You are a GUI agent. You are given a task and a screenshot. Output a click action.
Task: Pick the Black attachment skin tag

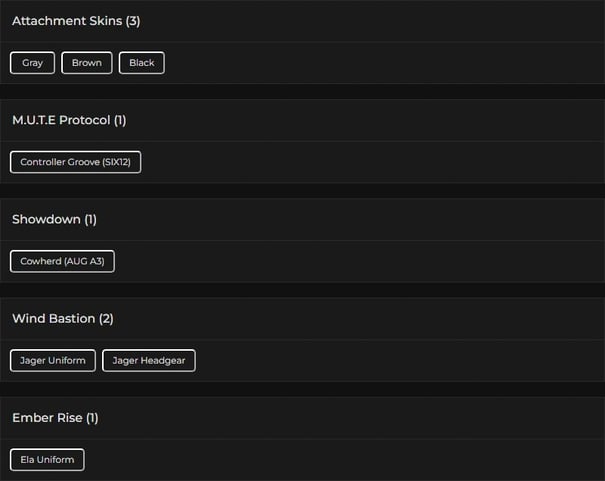142,63
